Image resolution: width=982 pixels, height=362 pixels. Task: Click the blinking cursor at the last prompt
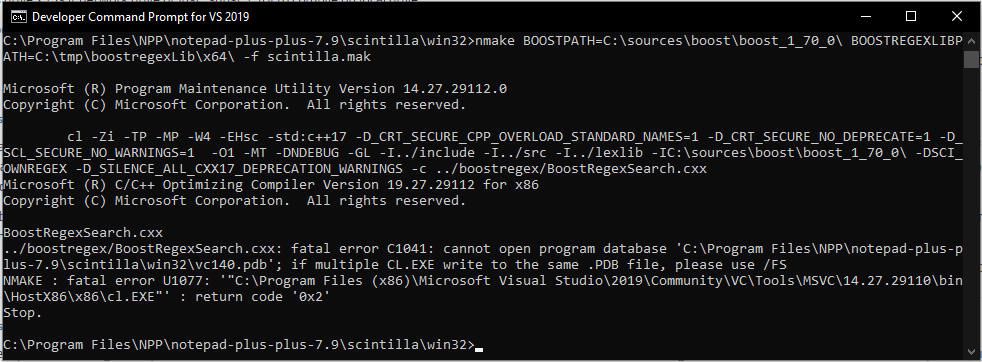tap(479, 348)
